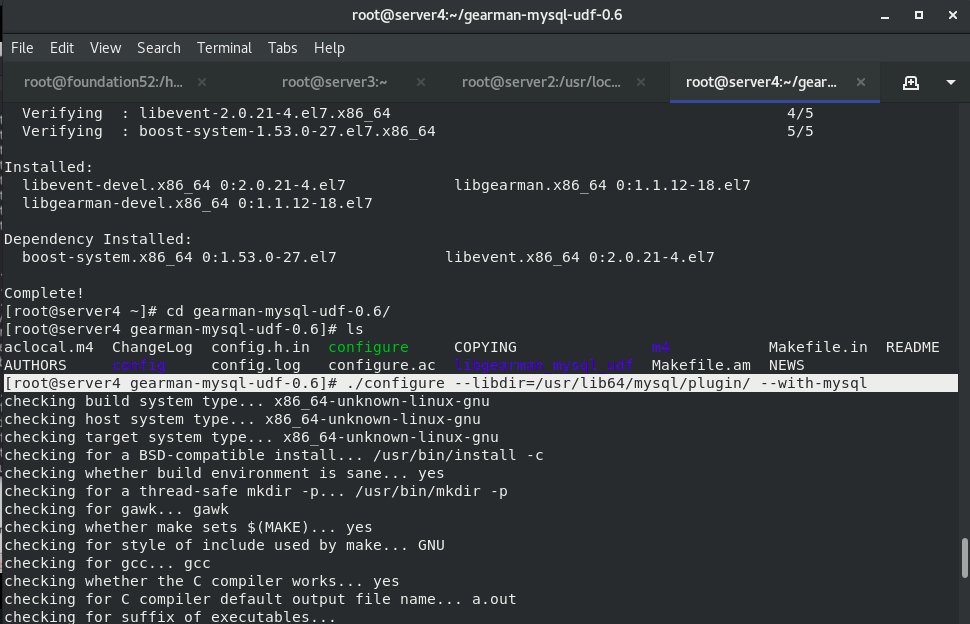The width and height of the screenshot is (970, 624).
Task: Click the Makefile.in file name
Action: tap(818, 348)
